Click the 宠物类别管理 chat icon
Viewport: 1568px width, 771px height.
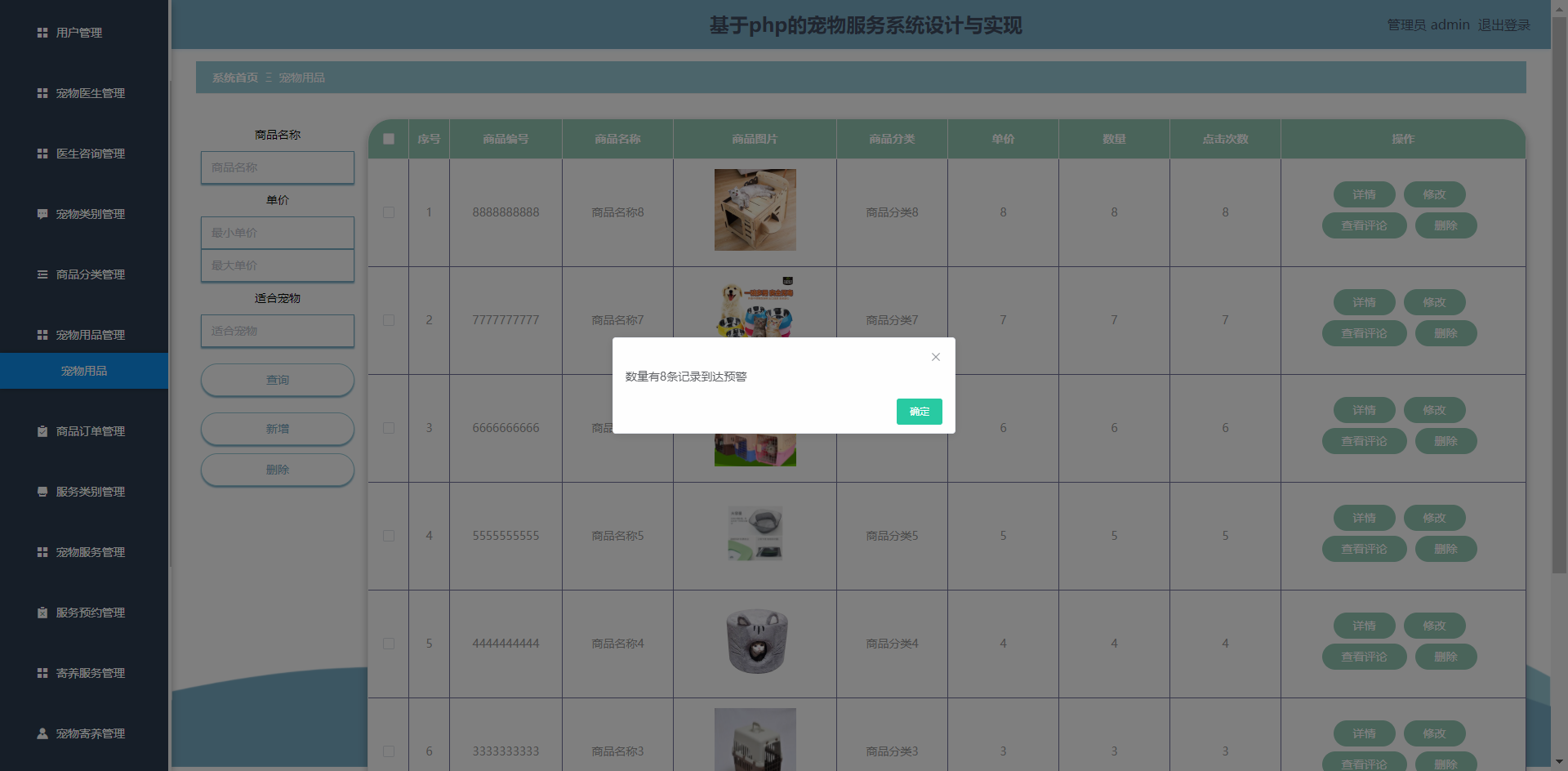tap(42, 214)
